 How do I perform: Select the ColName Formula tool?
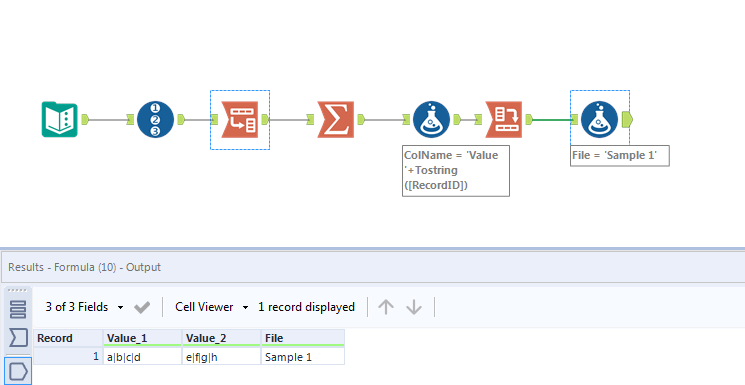coord(431,119)
